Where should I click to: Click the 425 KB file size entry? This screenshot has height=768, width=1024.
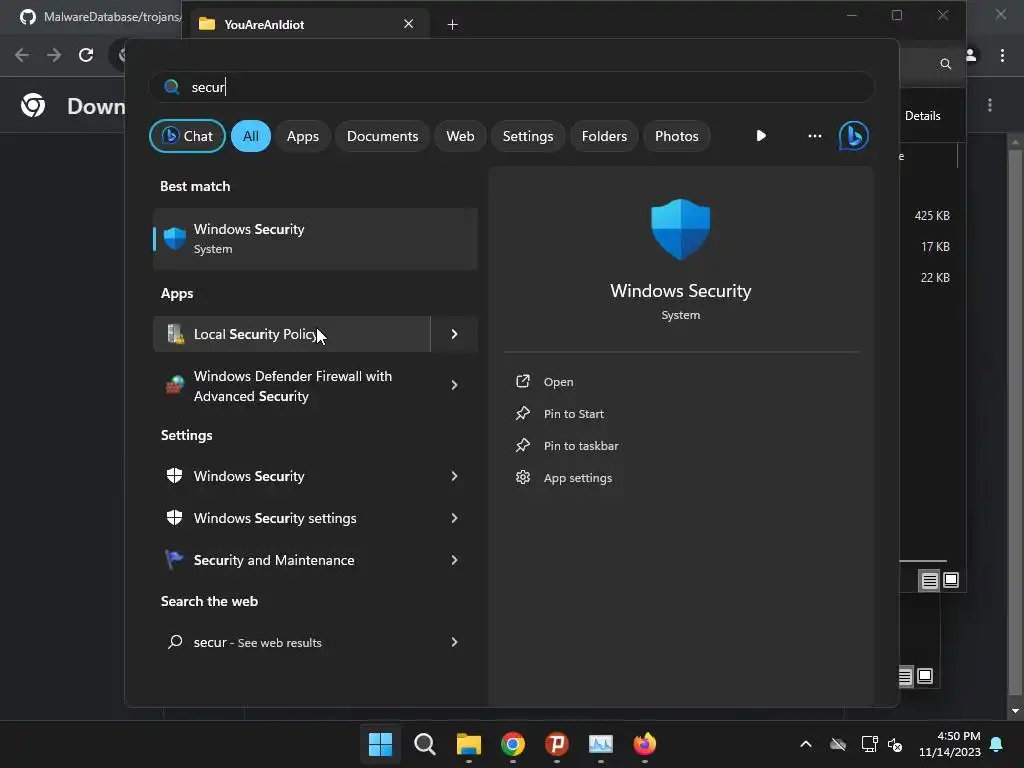click(932, 216)
